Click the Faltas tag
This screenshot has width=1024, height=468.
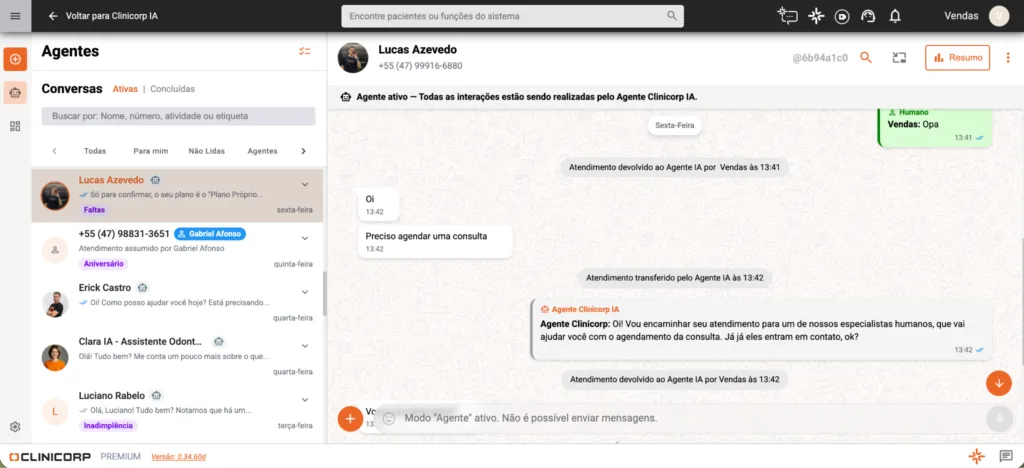pyautogui.click(x=94, y=210)
